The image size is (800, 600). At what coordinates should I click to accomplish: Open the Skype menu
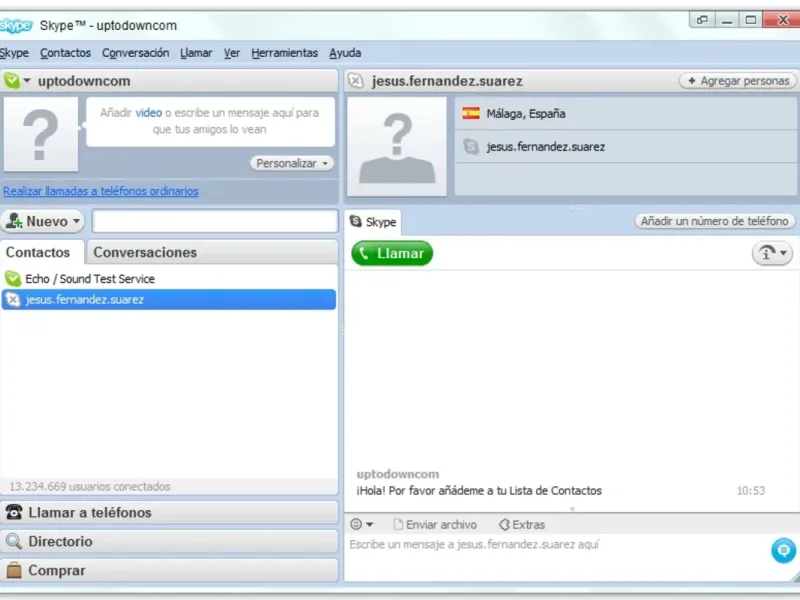pyautogui.click(x=14, y=53)
